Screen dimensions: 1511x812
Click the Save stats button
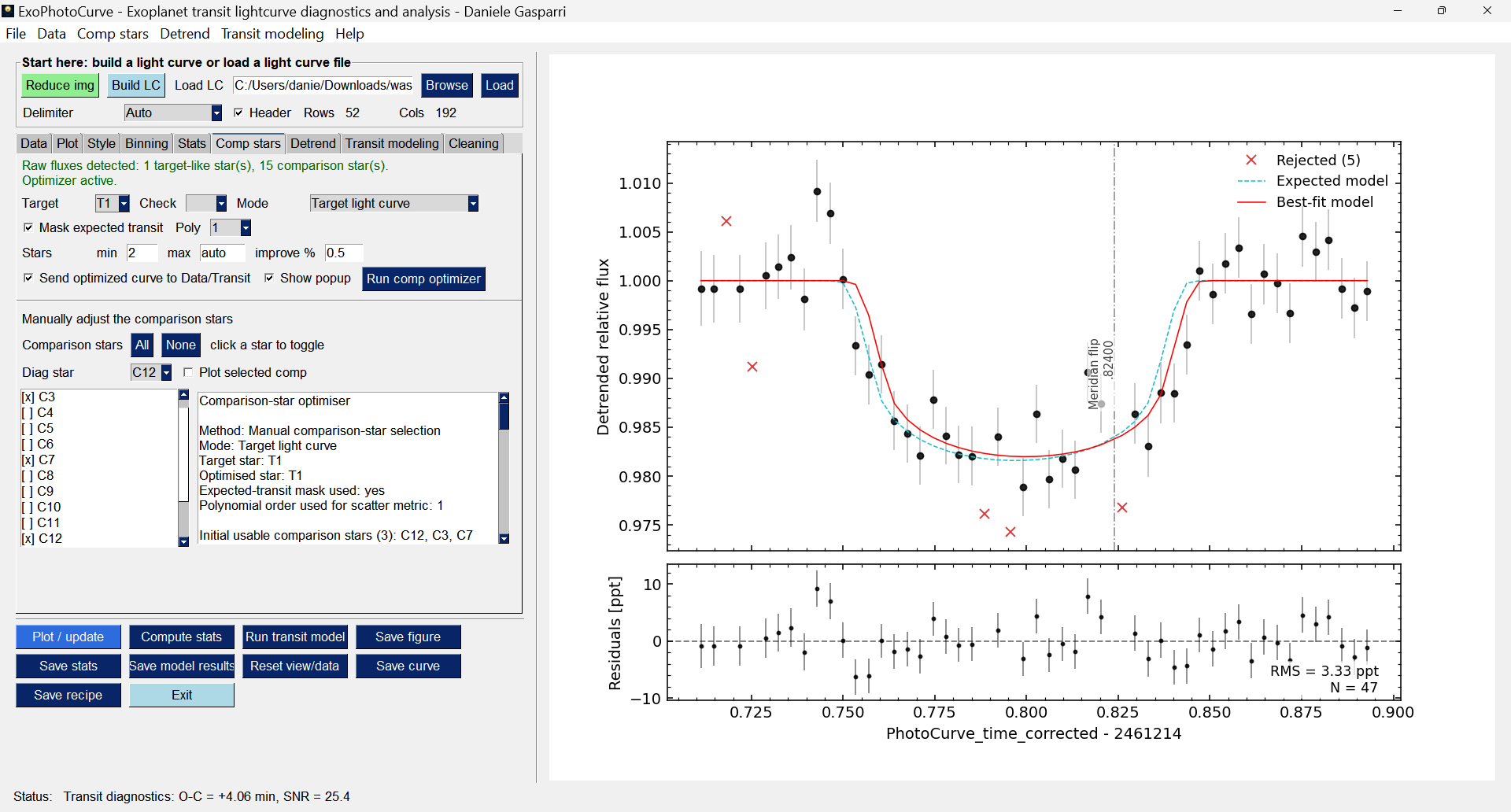68,666
